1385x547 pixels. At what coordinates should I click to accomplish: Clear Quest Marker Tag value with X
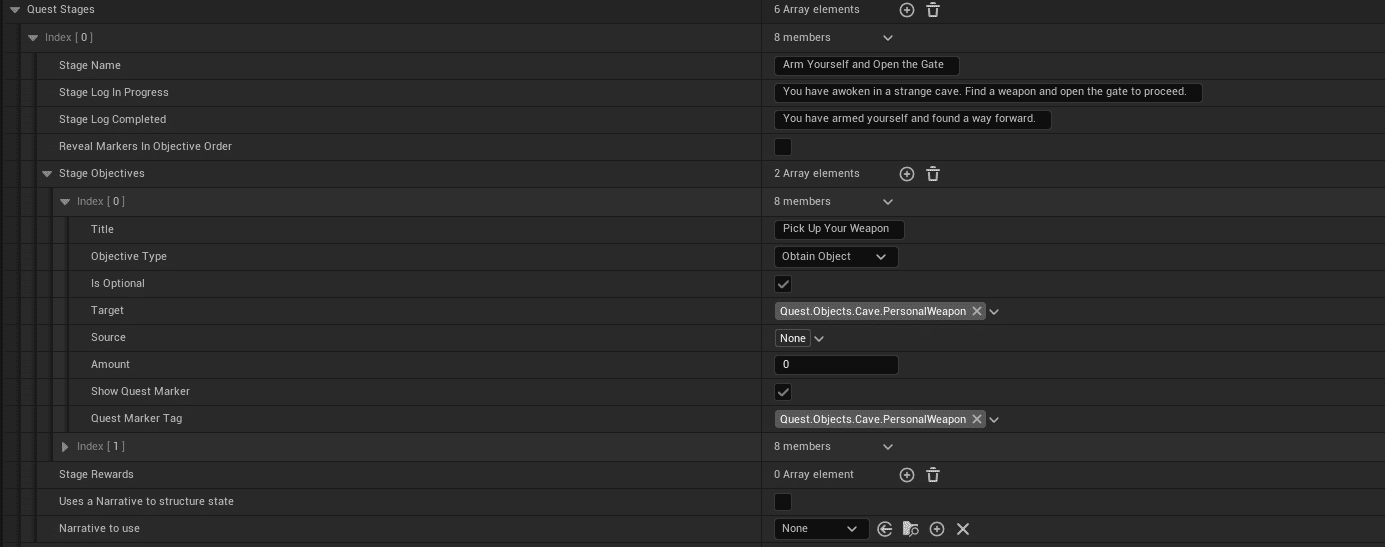[x=977, y=419]
